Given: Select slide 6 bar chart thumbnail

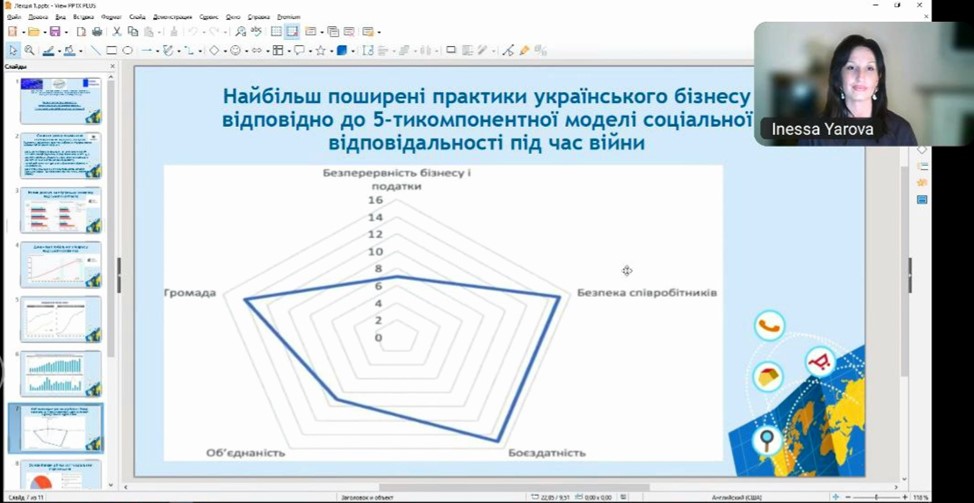Looking at the screenshot, I should click(x=61, y=373).
